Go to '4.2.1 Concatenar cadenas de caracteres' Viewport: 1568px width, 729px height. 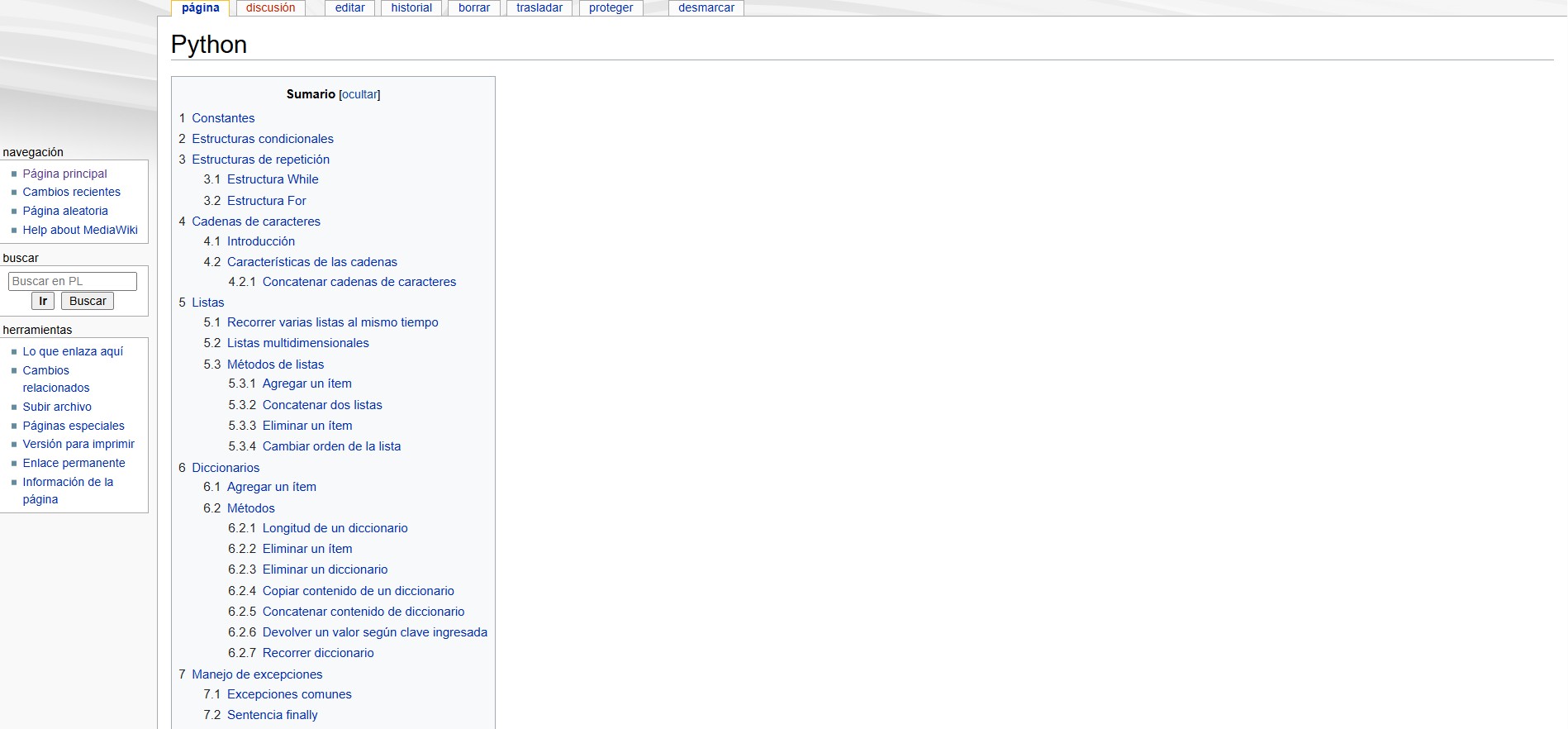342,282
